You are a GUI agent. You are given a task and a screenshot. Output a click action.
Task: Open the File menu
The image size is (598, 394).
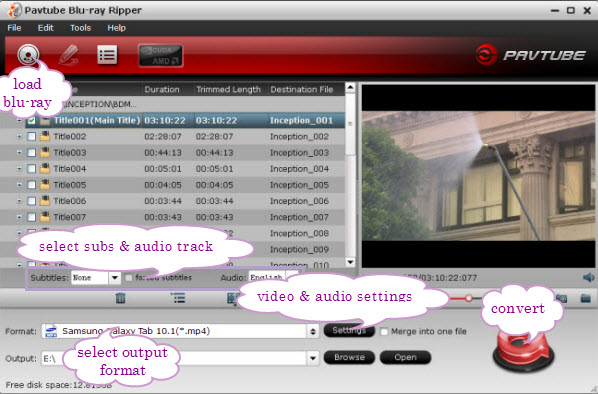coord(14,28)
